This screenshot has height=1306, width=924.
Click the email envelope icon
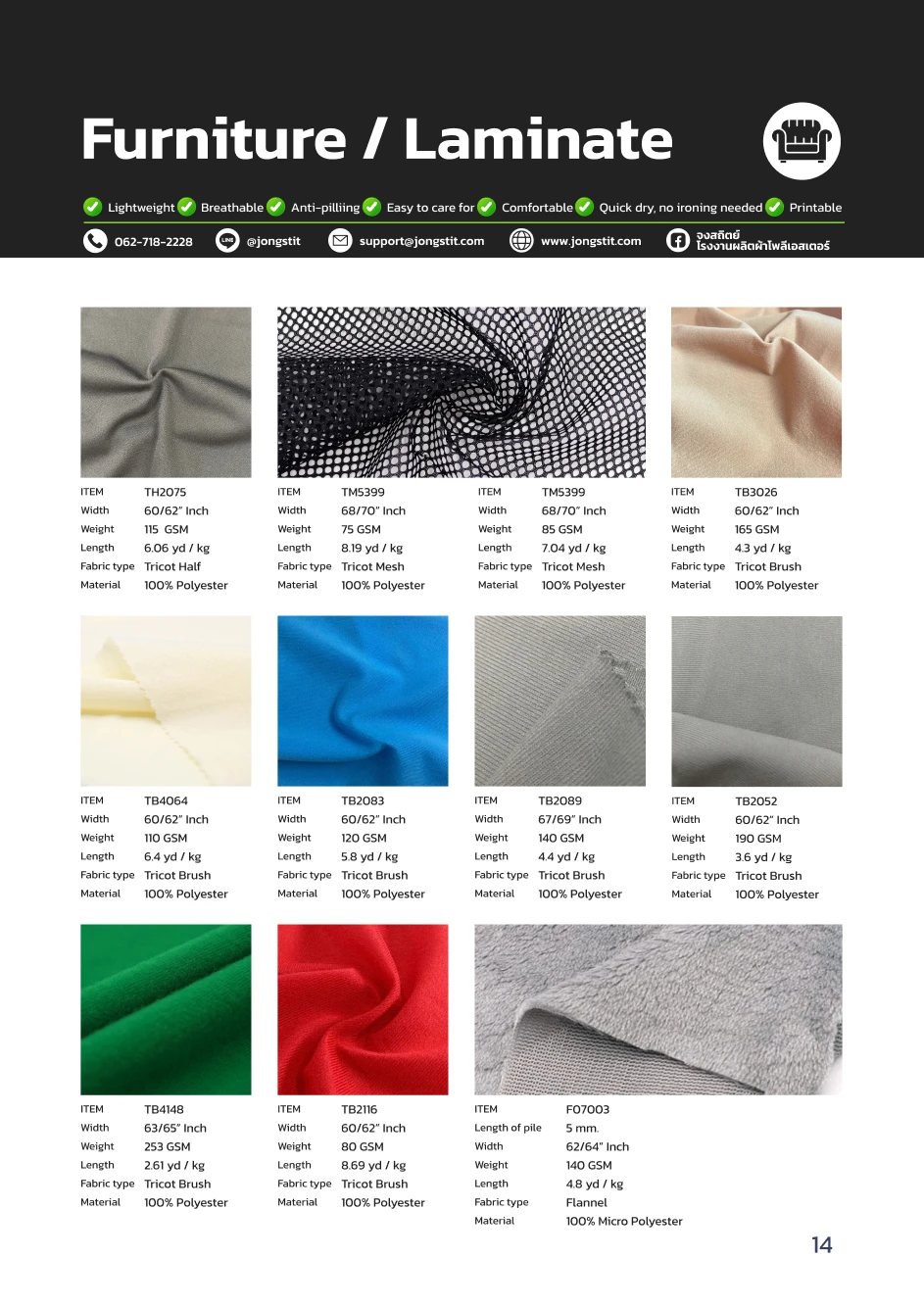[x=340, y=241]
